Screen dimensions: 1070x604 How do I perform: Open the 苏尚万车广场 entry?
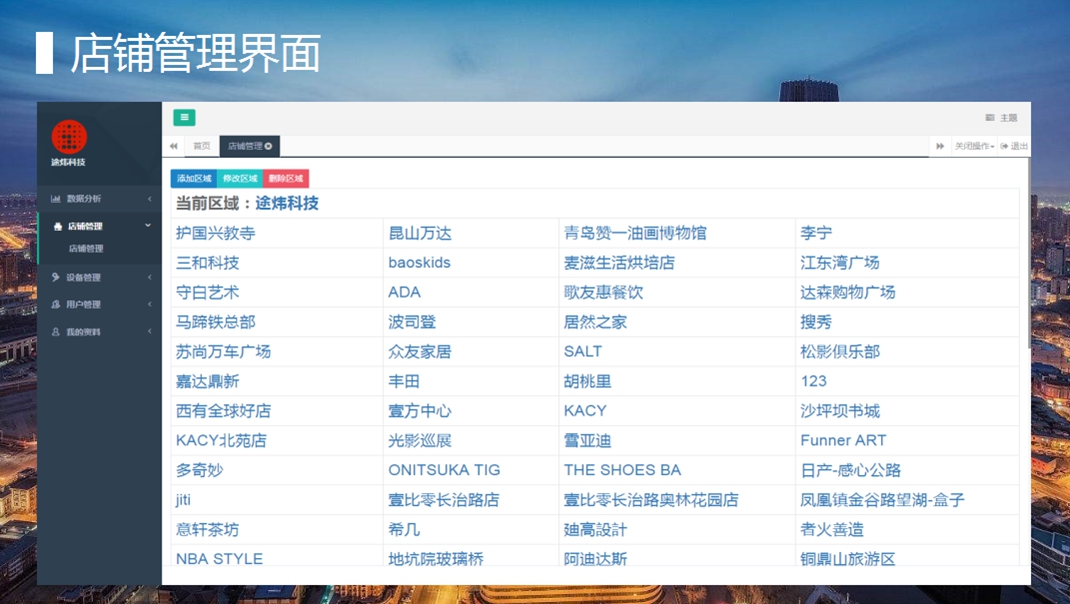[223, 351]
